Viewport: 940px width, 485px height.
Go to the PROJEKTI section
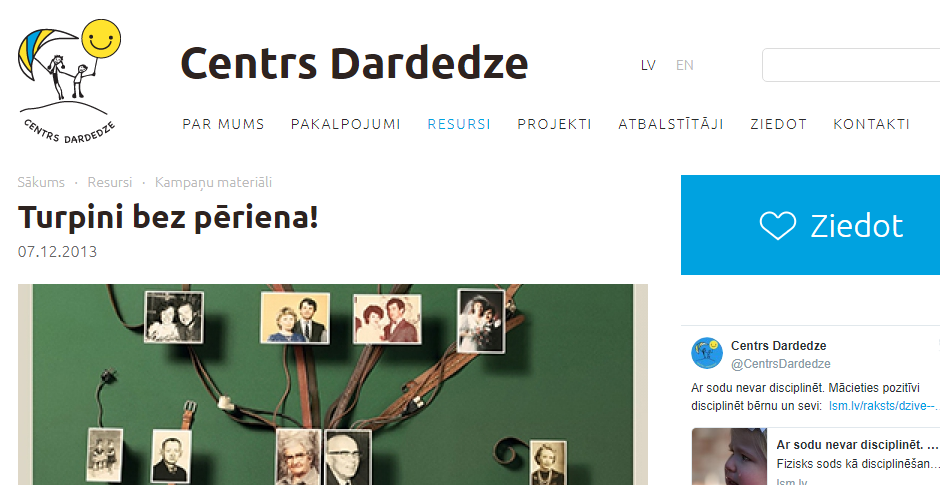click(x=555, y=124)
